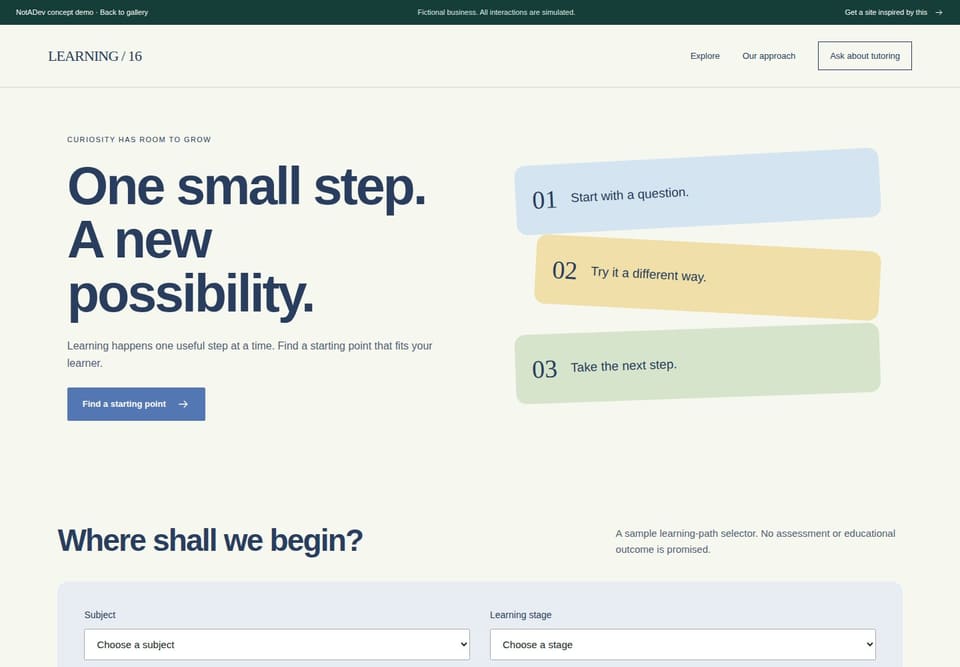Click 'NotADev concept demo' banner text

click(54, 12)
